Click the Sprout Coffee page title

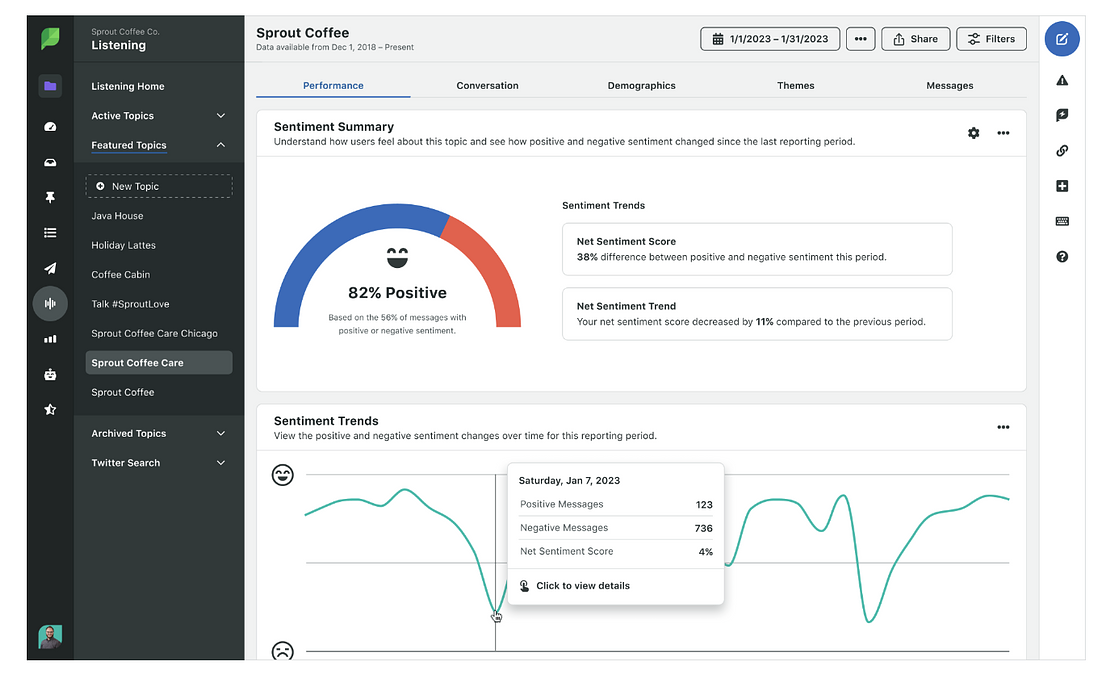pos(303,33)
